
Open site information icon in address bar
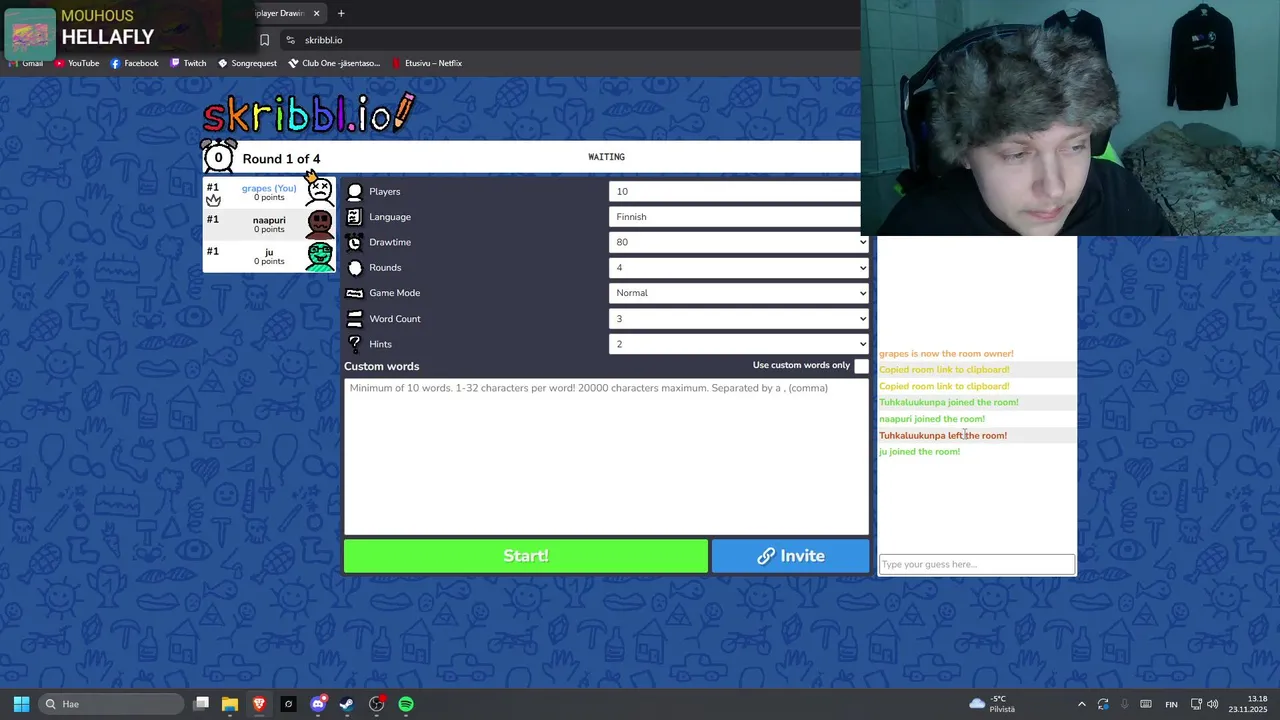click(290, 40)
